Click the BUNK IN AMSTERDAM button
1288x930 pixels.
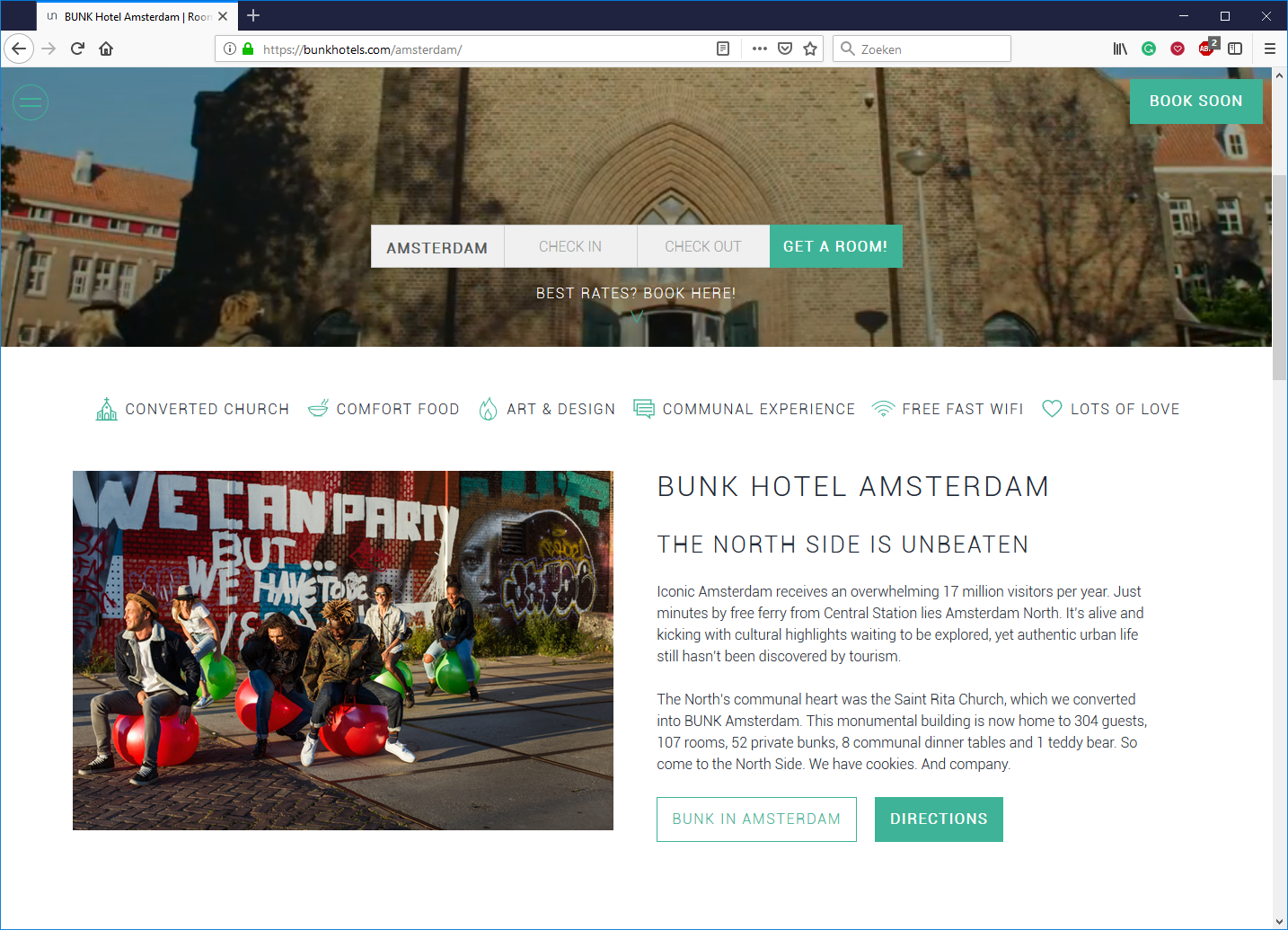pyautogui.click(x=756, y=819)
